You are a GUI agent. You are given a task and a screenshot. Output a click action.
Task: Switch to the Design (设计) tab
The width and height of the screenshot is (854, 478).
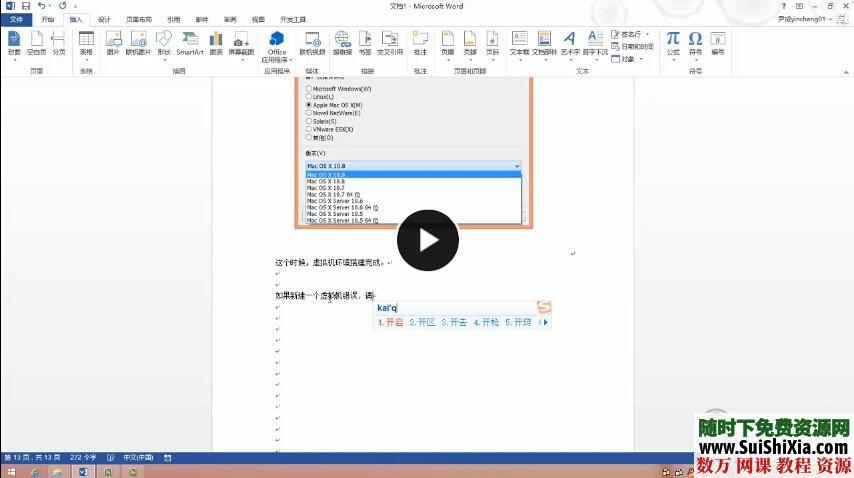click(104, 20)
